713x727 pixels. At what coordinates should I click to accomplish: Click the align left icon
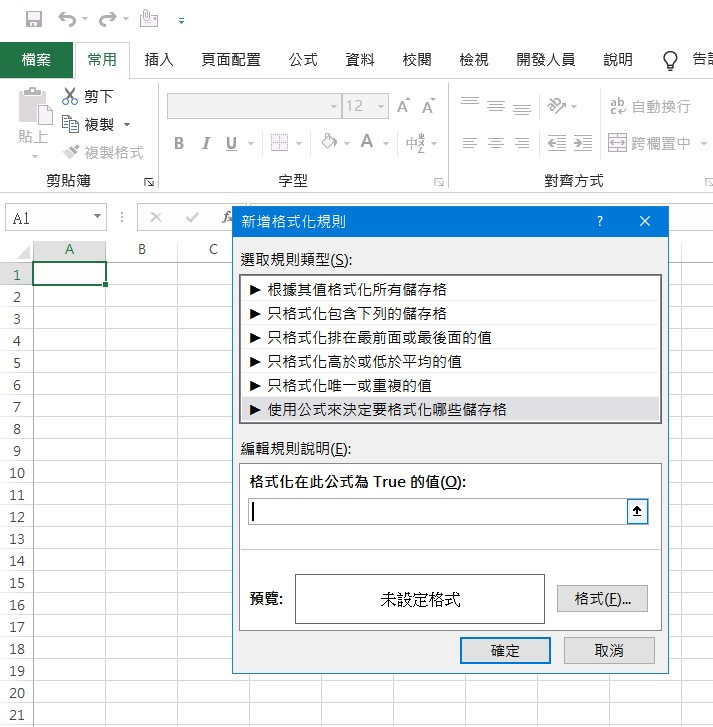tap(470, 143)
